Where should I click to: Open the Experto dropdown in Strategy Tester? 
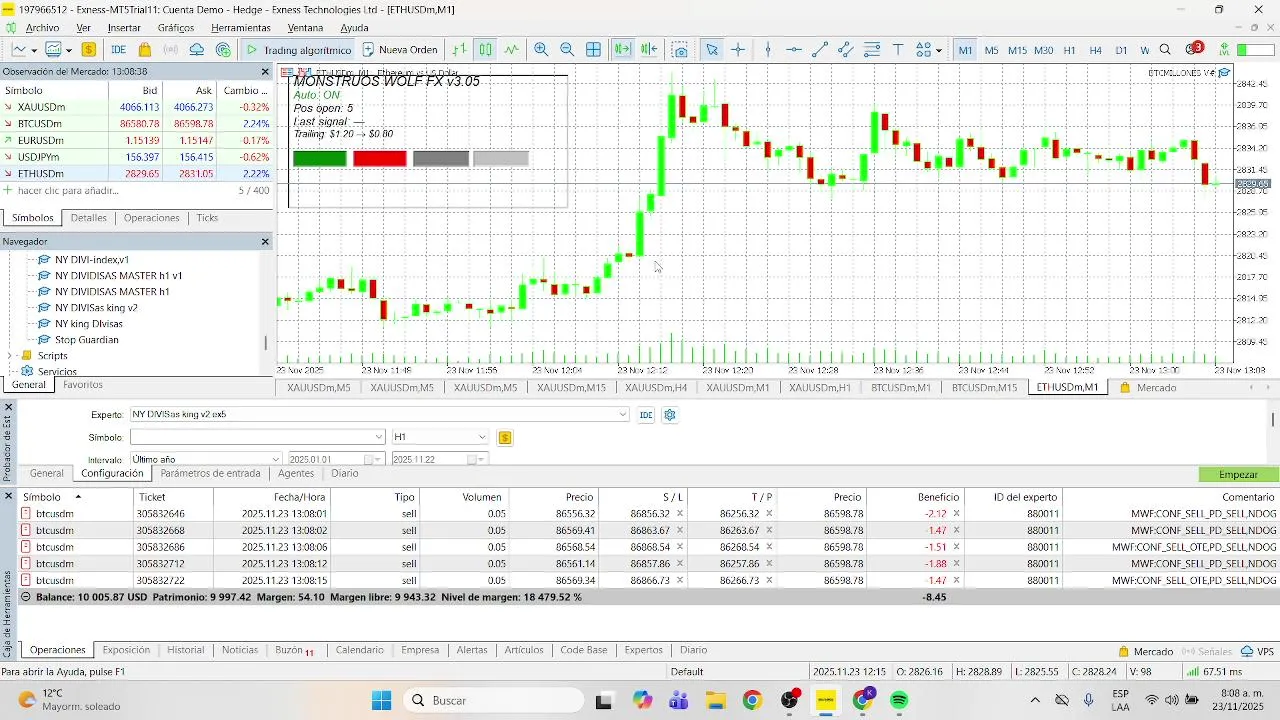coord(623,415)
